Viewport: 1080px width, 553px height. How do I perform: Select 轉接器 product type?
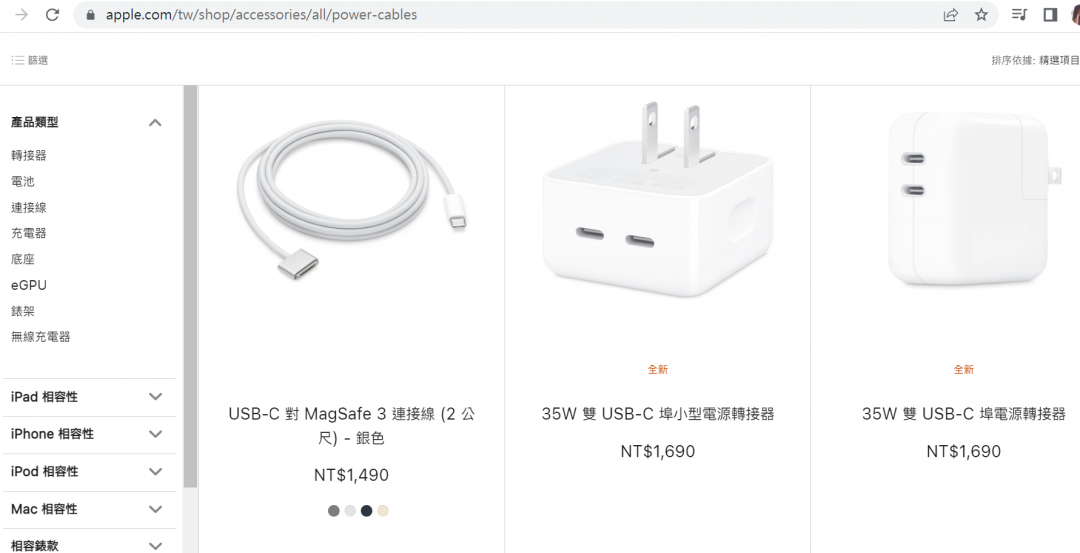tap(29, 156)
